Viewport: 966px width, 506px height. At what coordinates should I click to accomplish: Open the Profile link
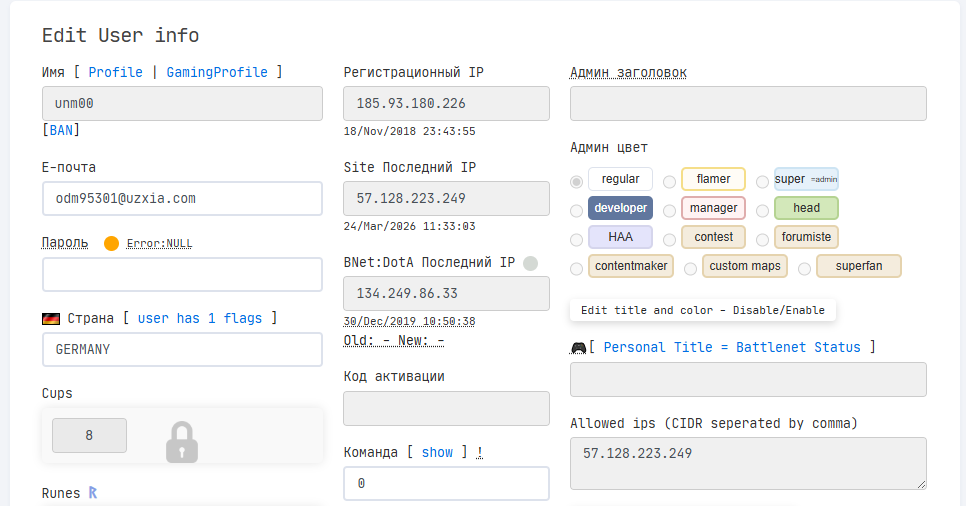click(x=115, y=72)
